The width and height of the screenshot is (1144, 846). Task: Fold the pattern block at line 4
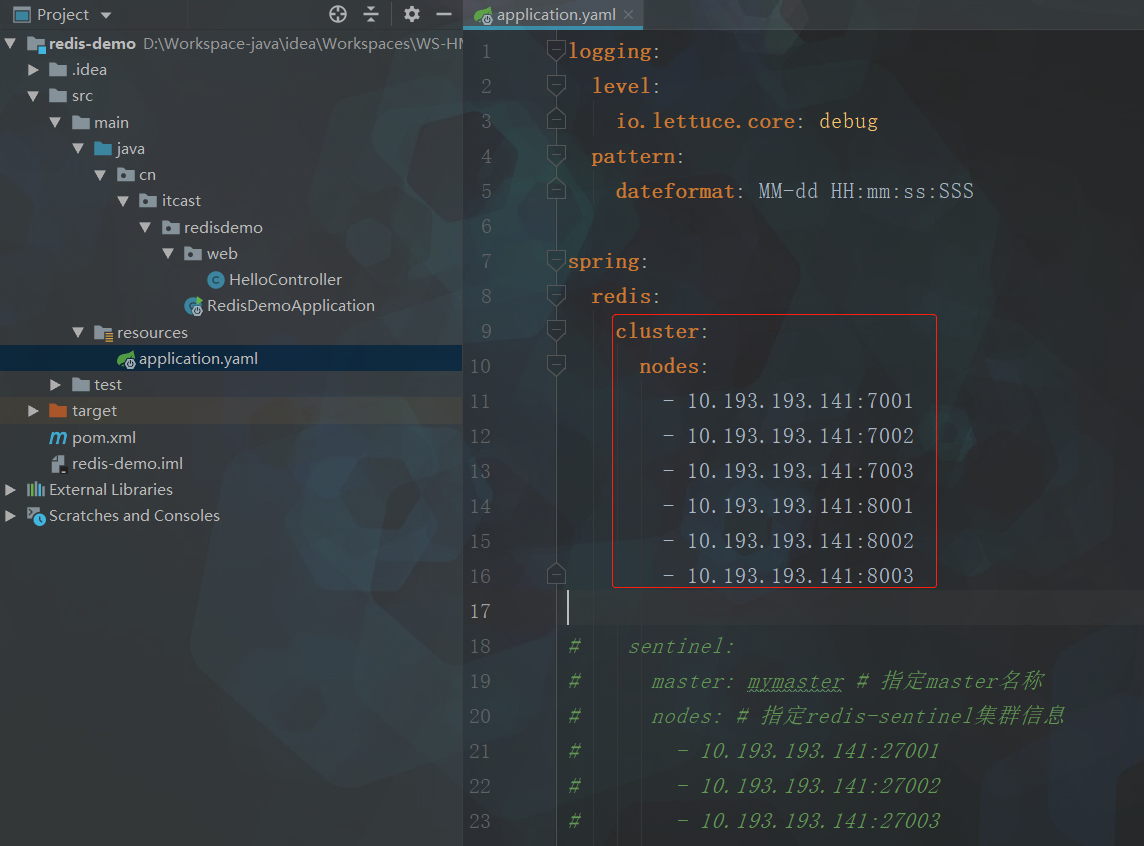point(556,155)
